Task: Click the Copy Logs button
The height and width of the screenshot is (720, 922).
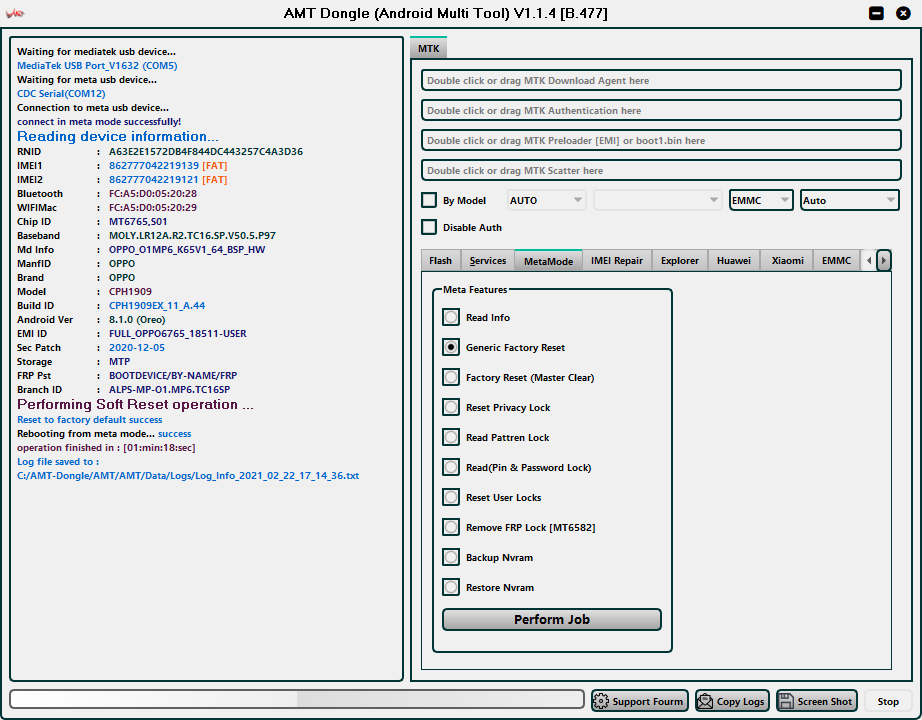Action: (x=732, y=701)
